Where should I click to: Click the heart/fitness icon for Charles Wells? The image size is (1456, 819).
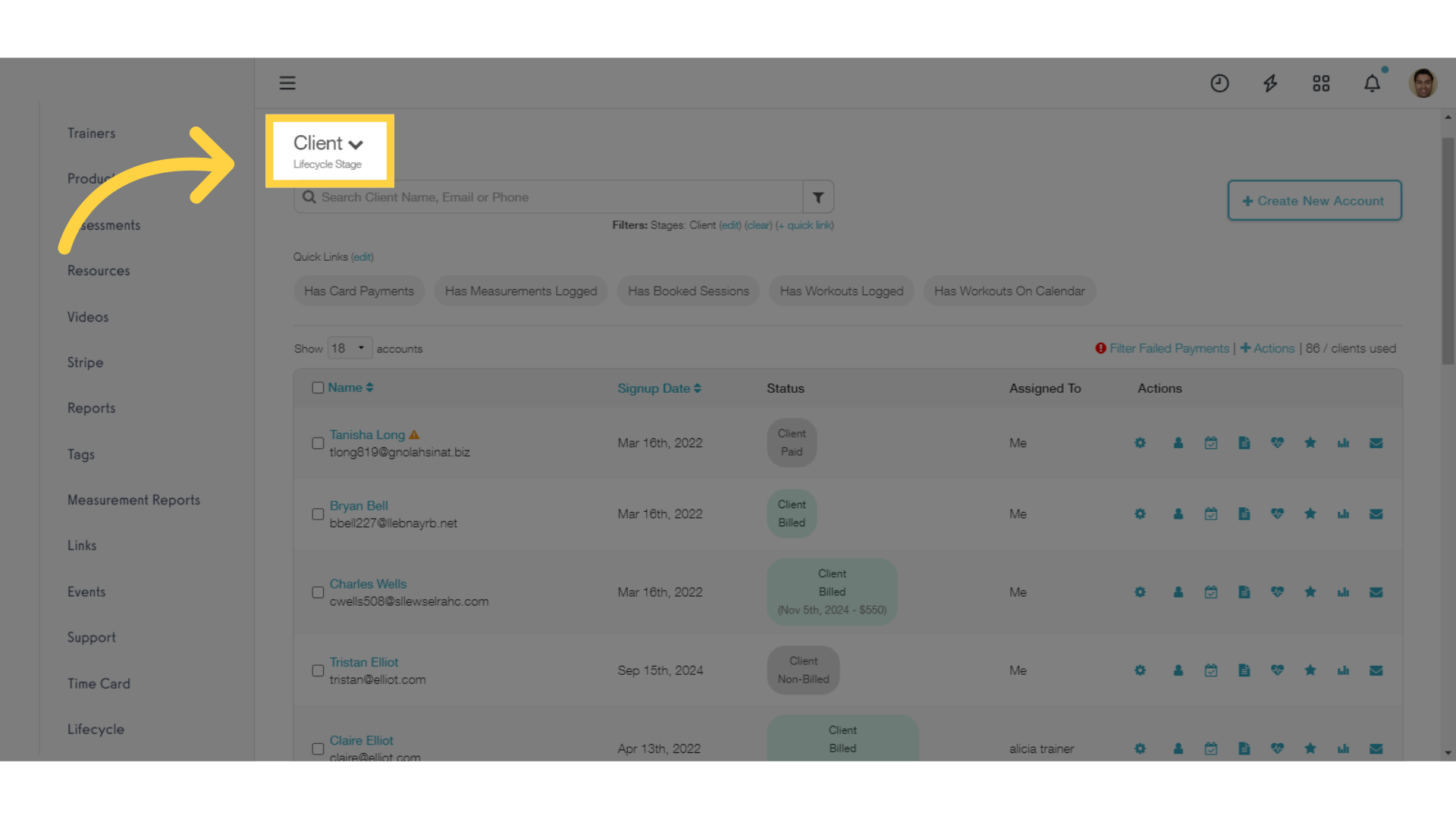click(1277, 591)
